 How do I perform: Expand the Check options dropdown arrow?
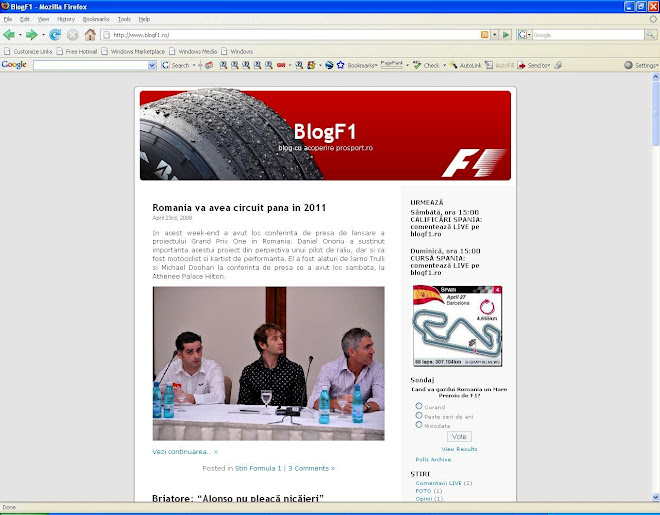[x=444, y=65]
